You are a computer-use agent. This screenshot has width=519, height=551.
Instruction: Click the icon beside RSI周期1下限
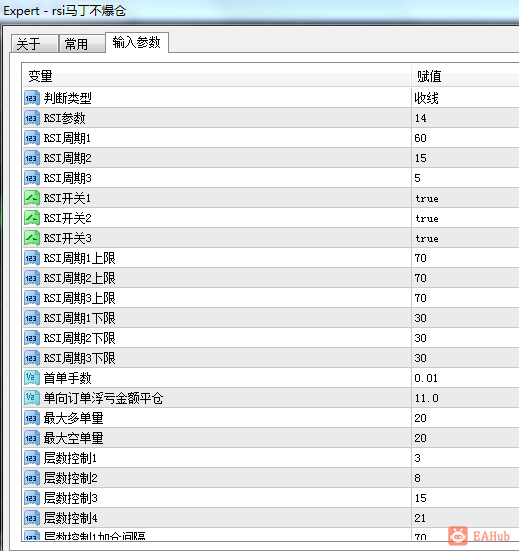tap(32, 318)
